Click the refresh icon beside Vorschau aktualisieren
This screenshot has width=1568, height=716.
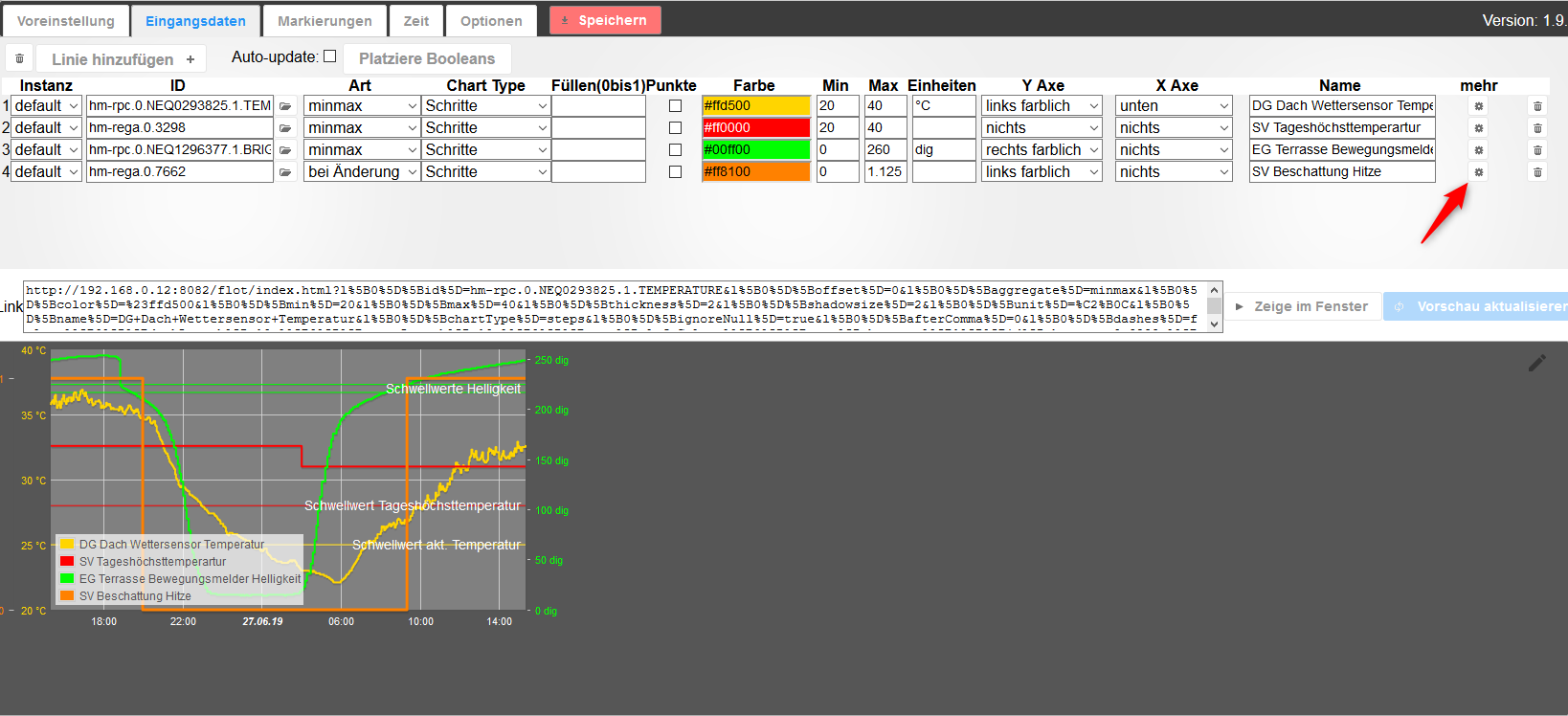point(1399,306)
